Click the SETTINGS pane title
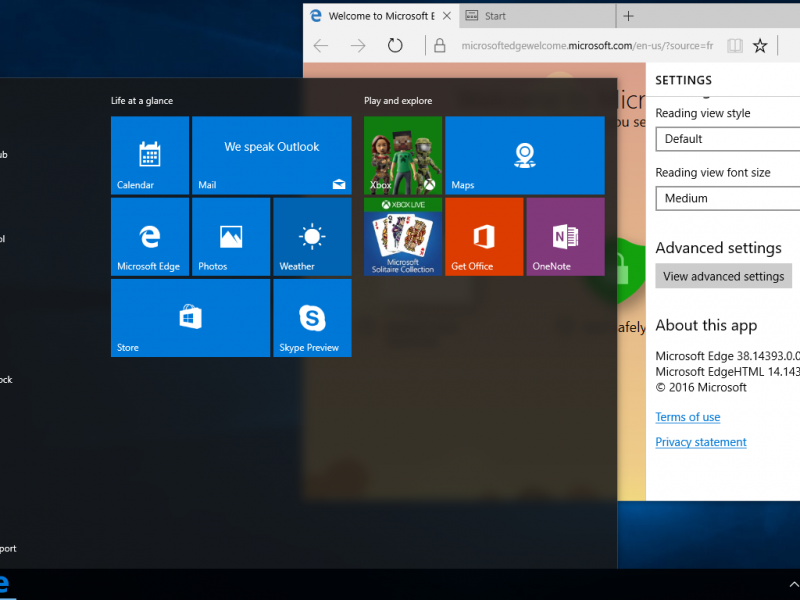 [683, 80]
